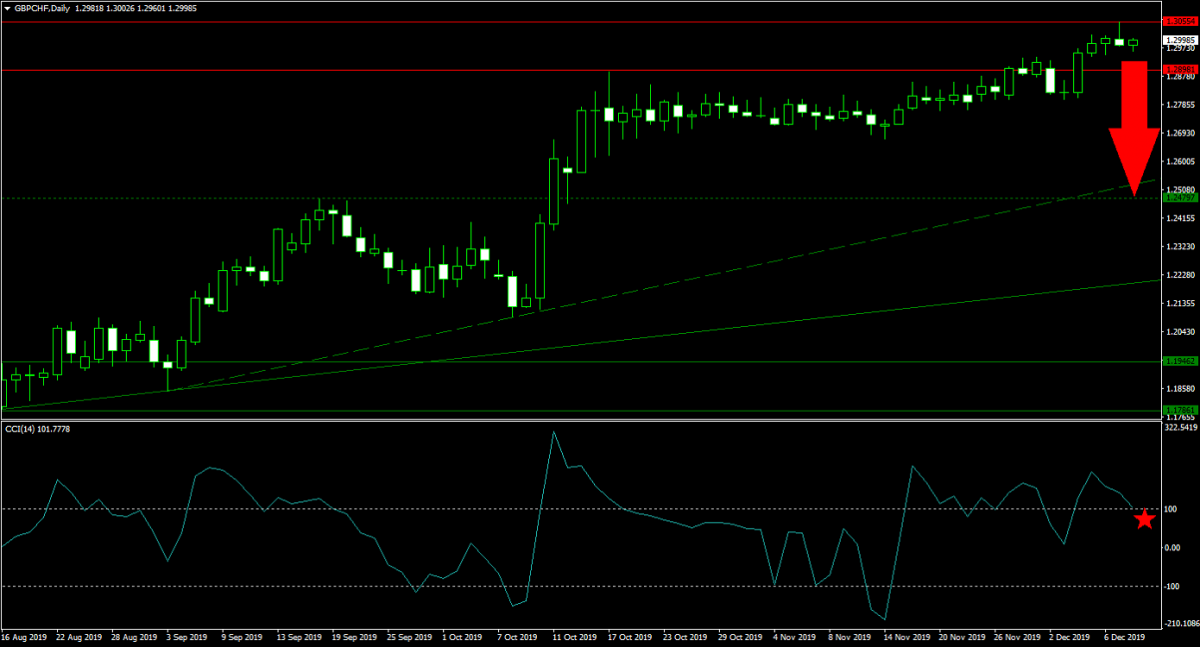Screen dimensions: 1200x647
Task: Open the chart menu triangle beside GBPCHF
Action: [x=8, y=7]
